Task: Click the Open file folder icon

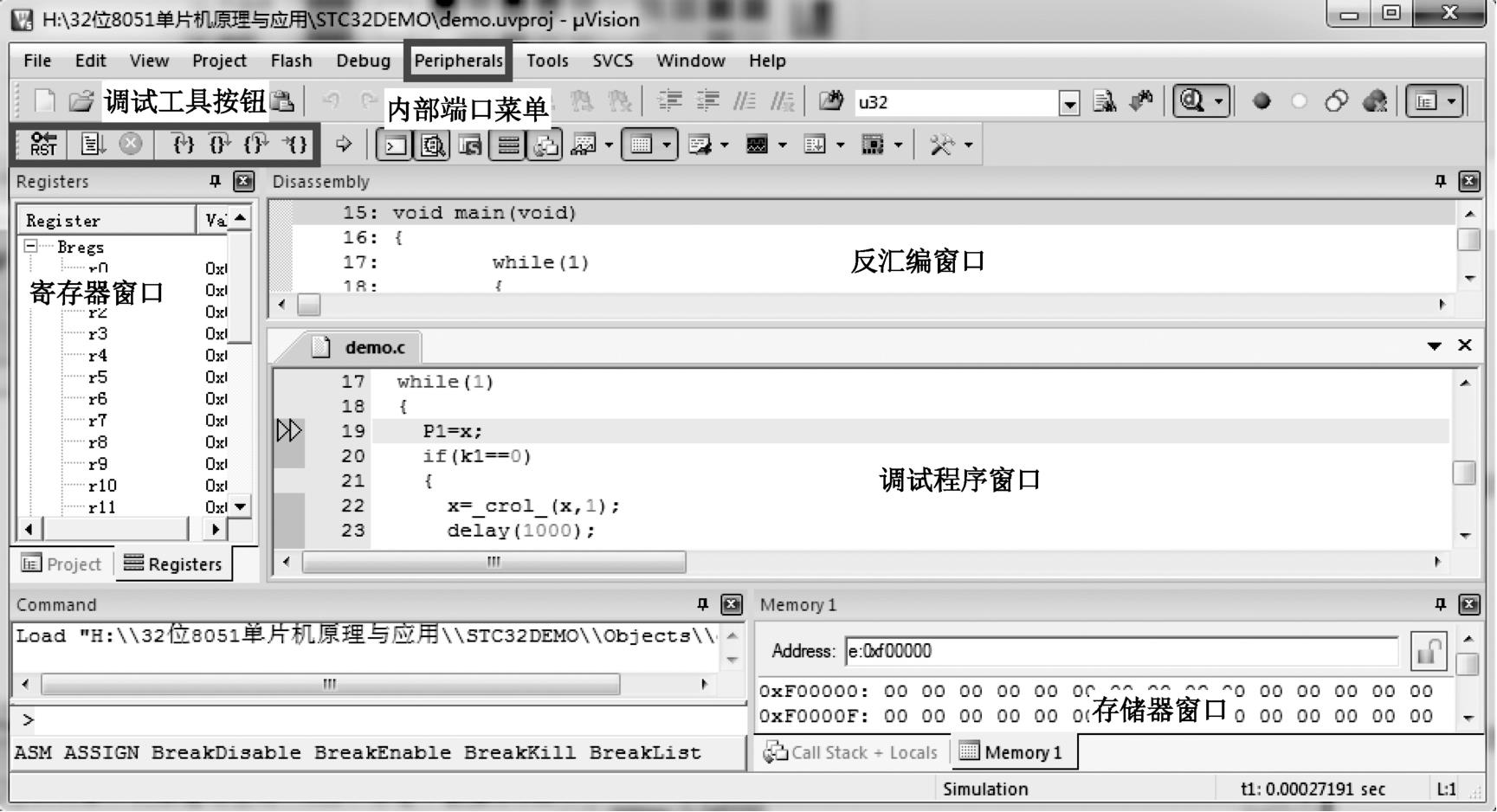Action: pos(81,101)
